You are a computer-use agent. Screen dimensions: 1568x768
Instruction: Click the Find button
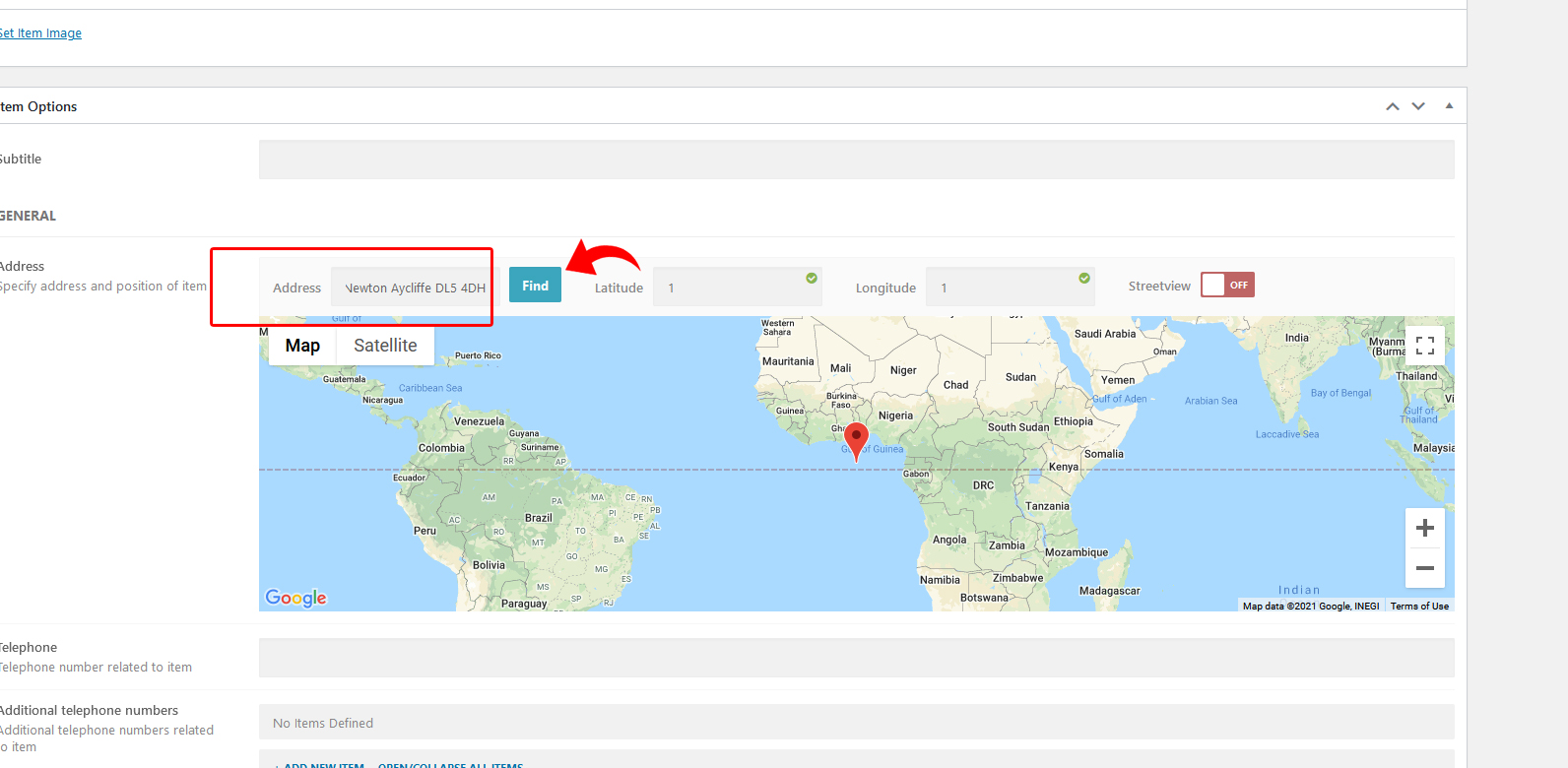pos(535,286)
